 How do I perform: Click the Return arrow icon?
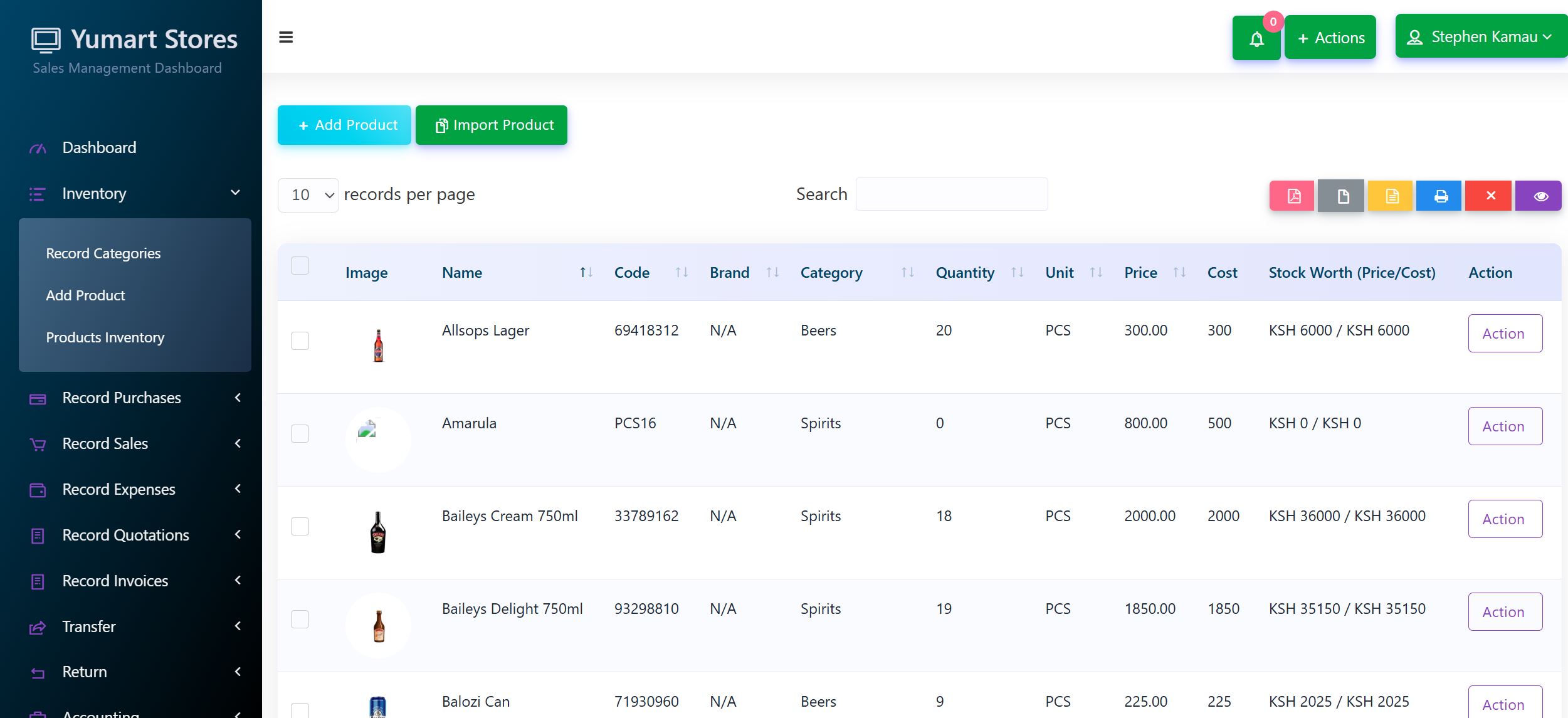pos(38,673)
